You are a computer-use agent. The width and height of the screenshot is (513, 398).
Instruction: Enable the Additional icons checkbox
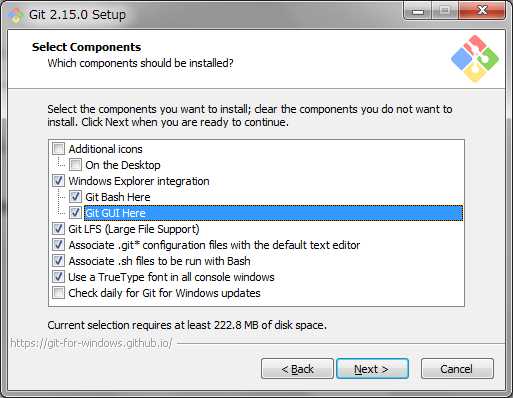[x=58, y=149]
